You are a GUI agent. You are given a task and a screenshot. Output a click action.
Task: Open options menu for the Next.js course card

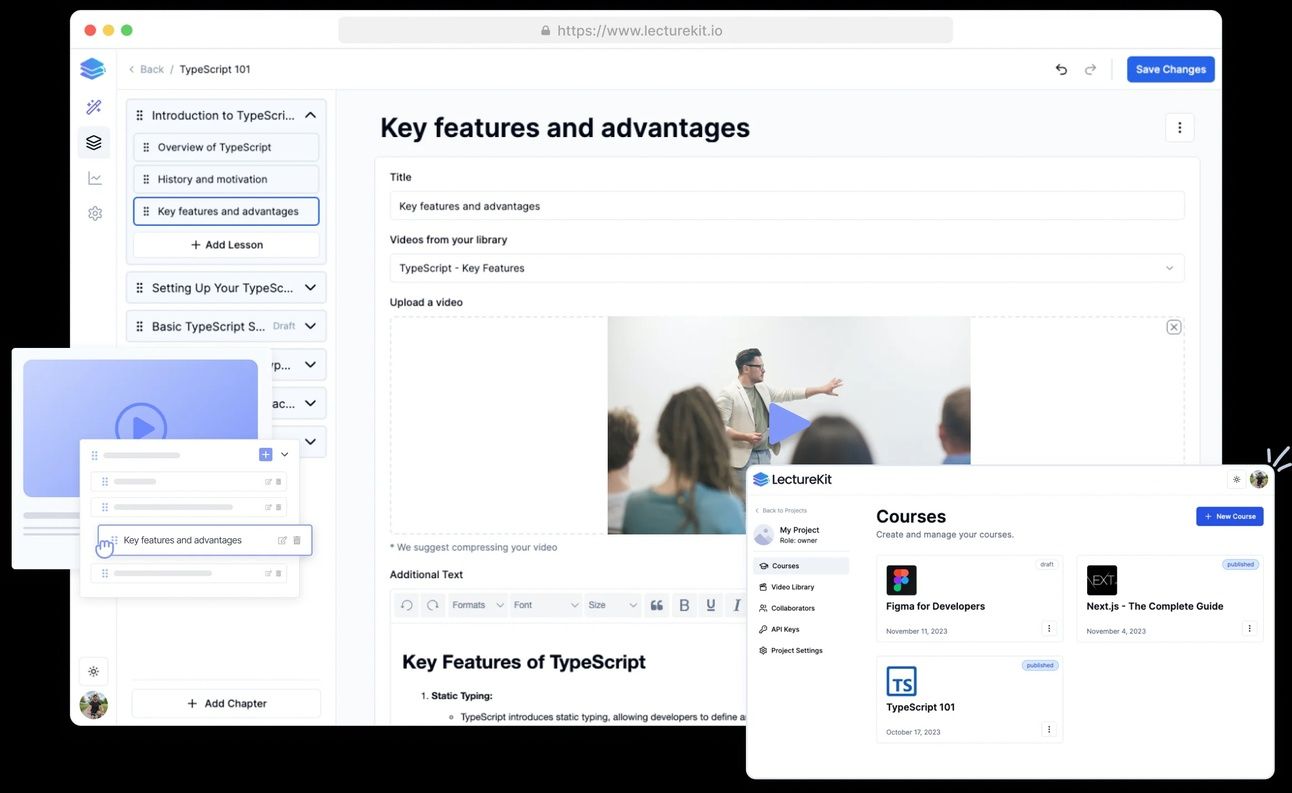point(1249,629)
